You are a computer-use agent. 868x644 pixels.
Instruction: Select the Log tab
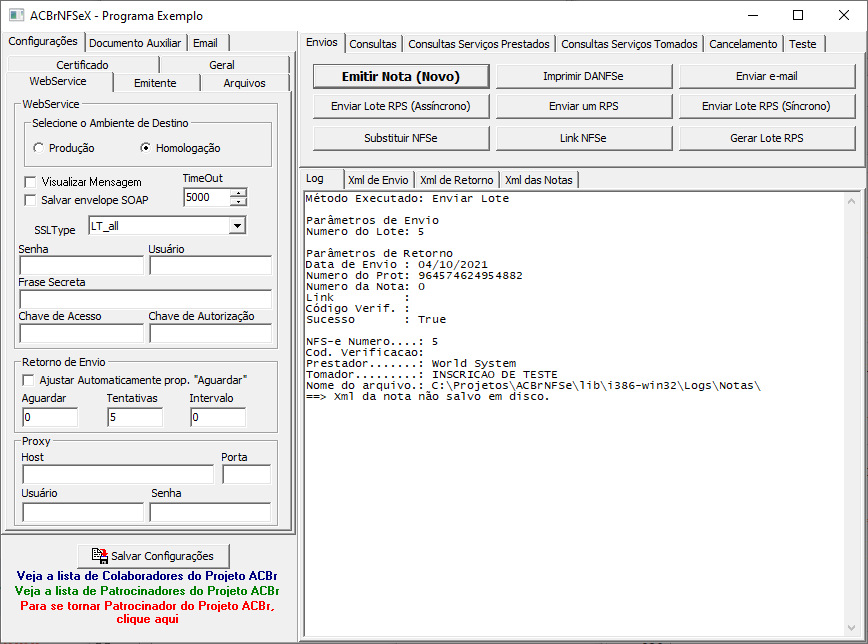[x=315, y=179]
